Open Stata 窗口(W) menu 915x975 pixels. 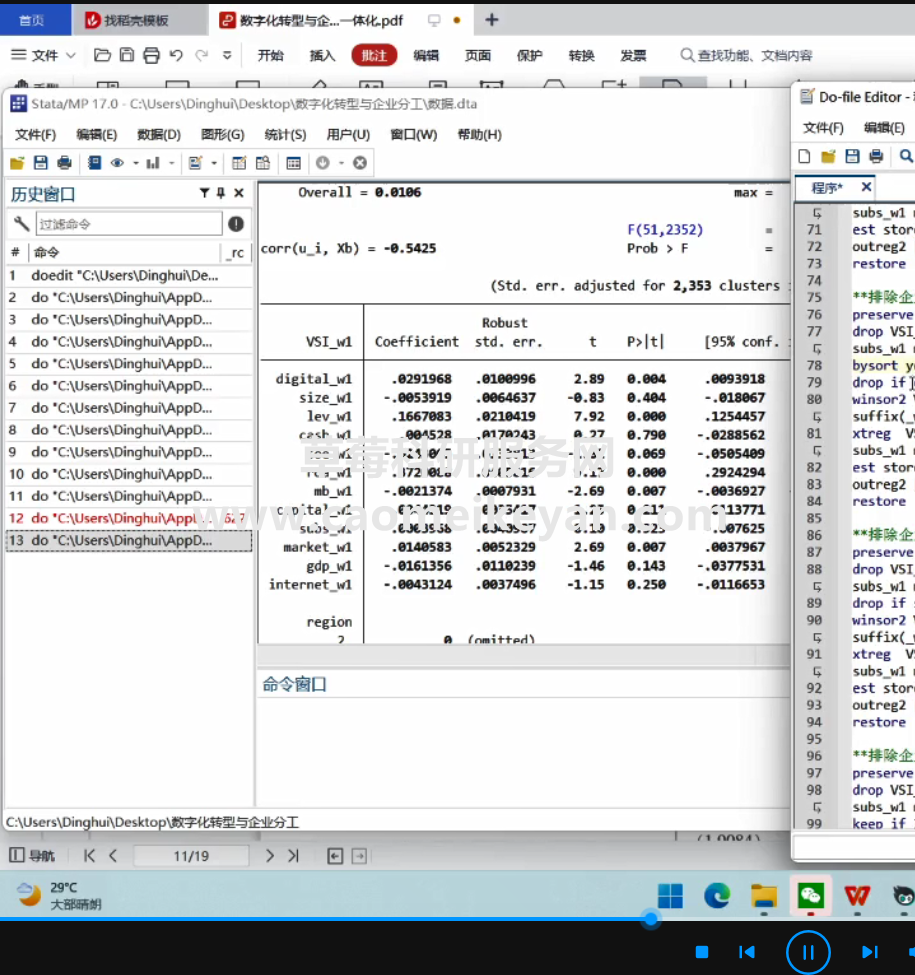(413, 135)
